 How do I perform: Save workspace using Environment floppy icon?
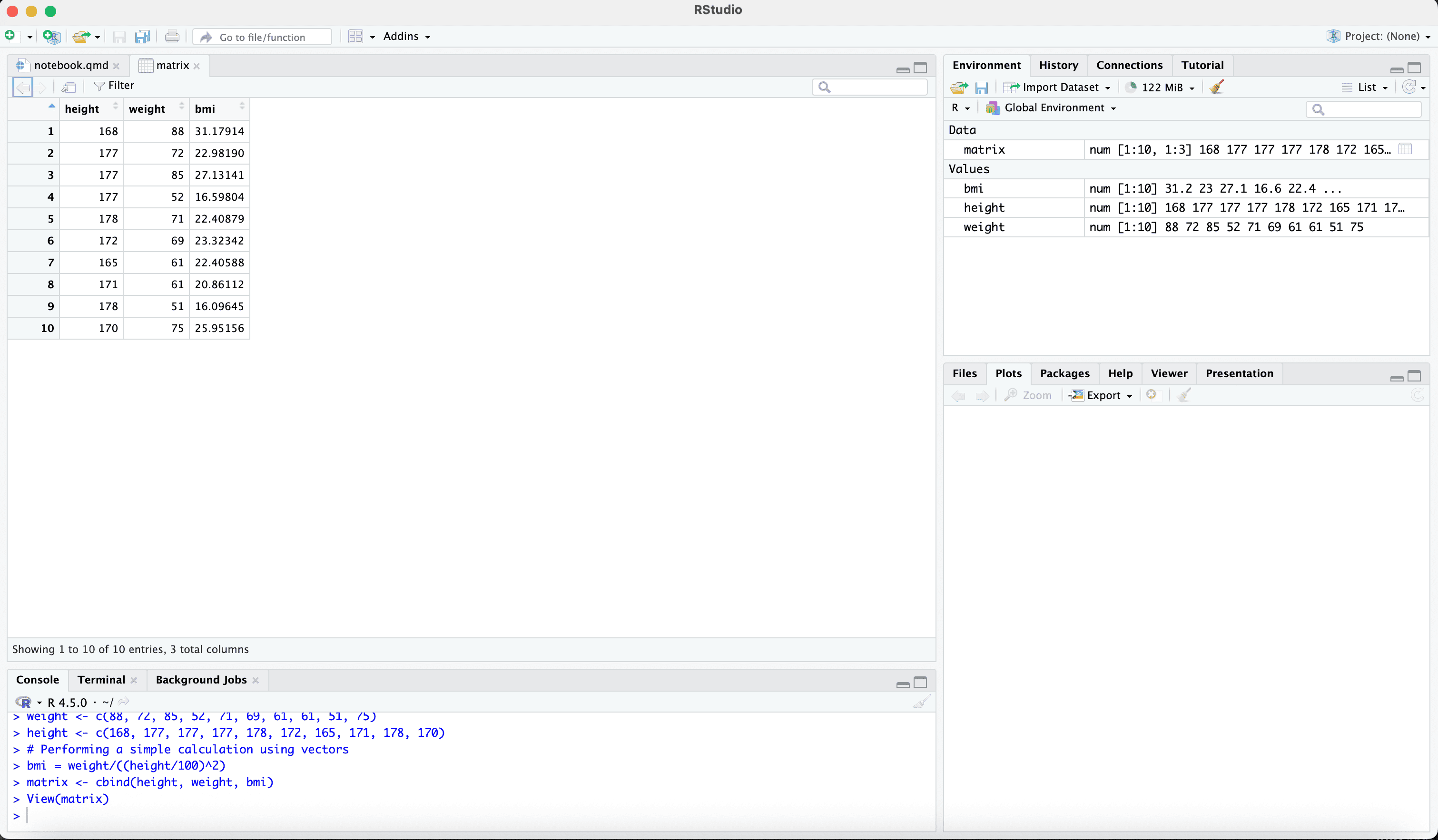click(x=981, y=87)
